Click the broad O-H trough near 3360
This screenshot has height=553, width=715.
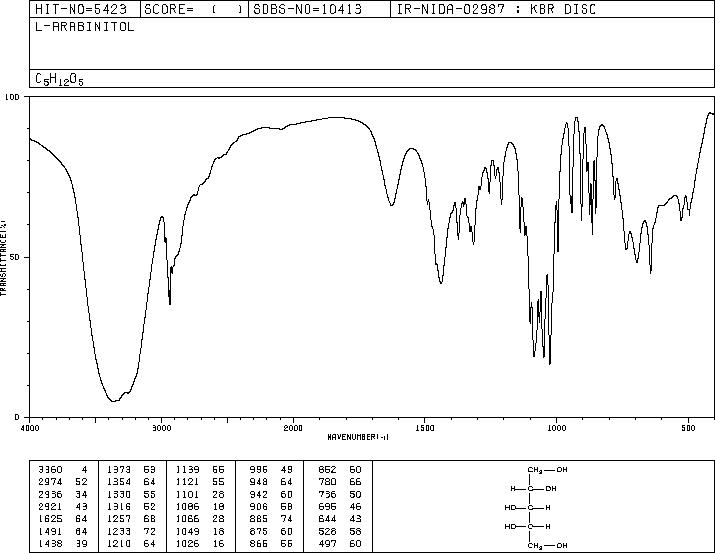pyautogui.click(x=114, y=400)
